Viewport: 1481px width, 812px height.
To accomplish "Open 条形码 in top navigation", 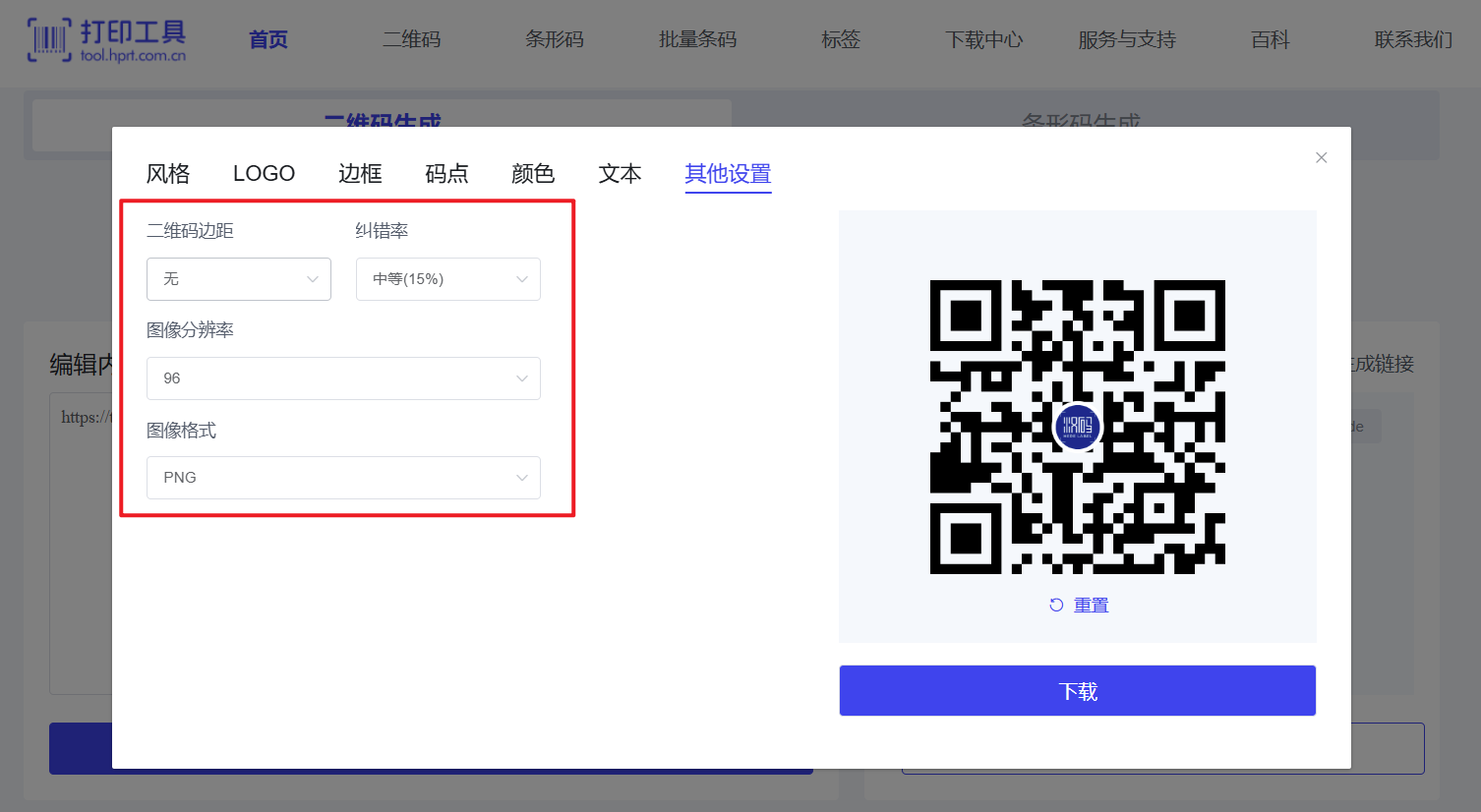I will pyautogui.click(x=555, y=39).
